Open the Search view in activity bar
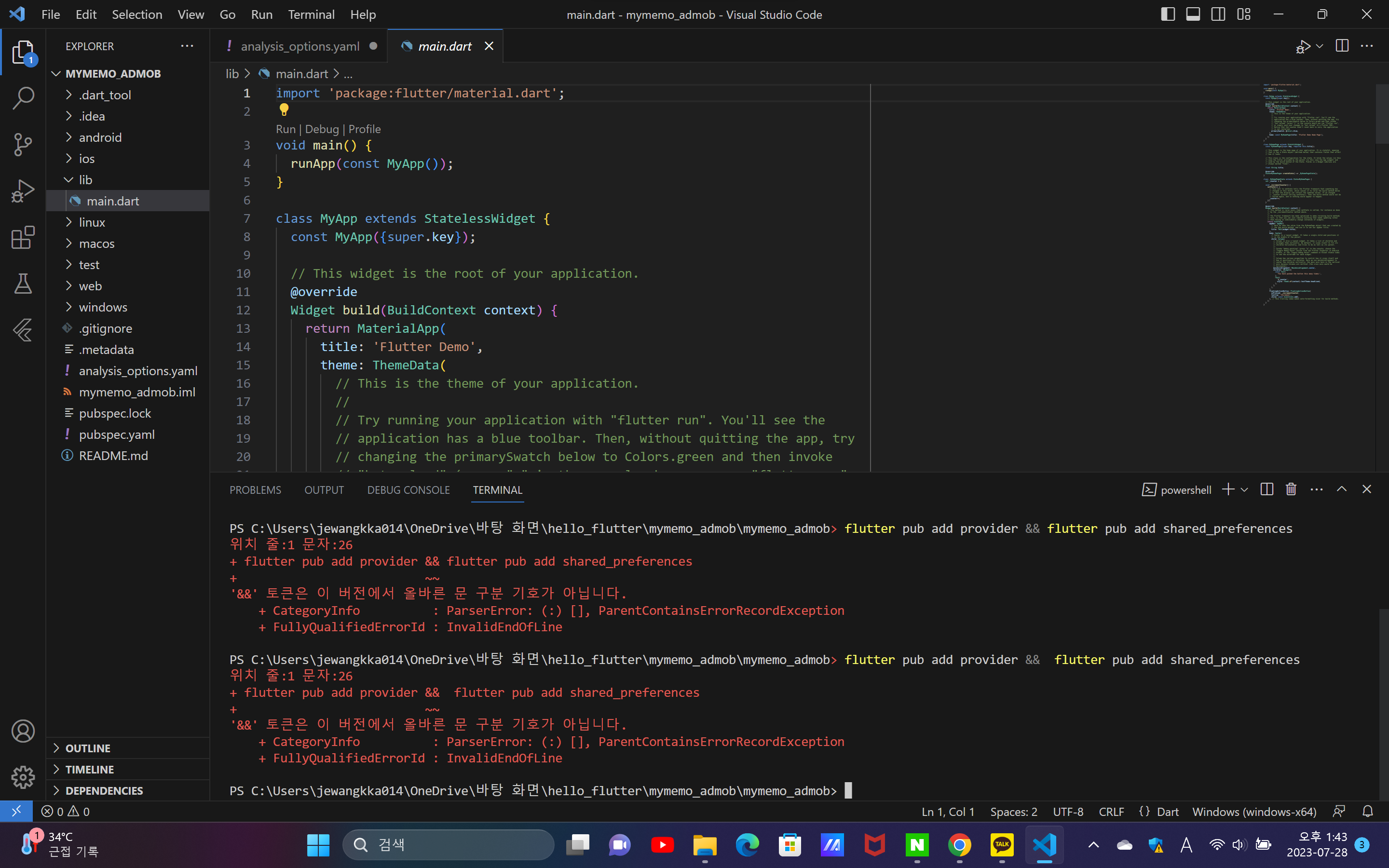 pyautogui.click(x=23, y=98)
